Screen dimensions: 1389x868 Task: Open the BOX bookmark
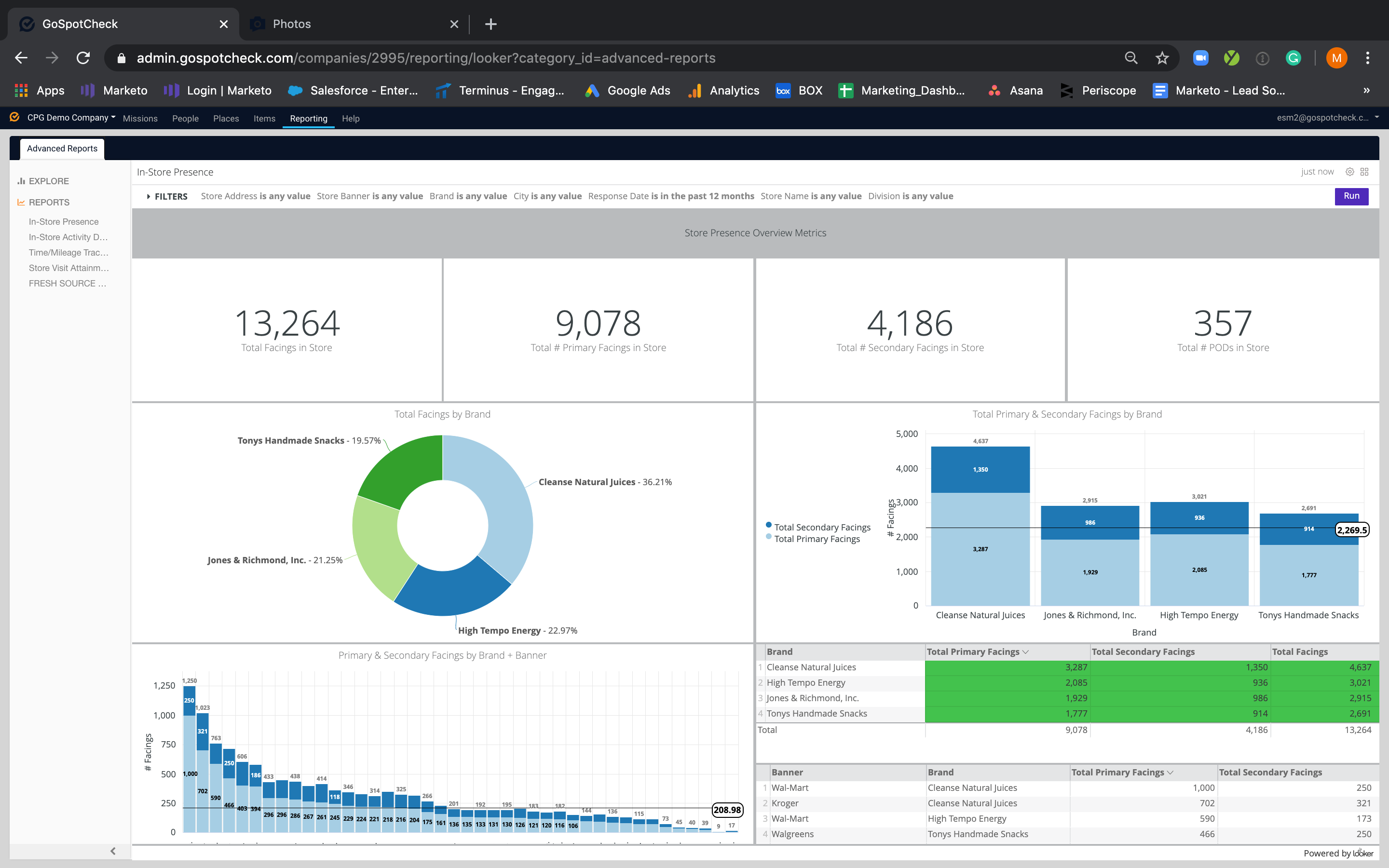click(x=799, y=90)
